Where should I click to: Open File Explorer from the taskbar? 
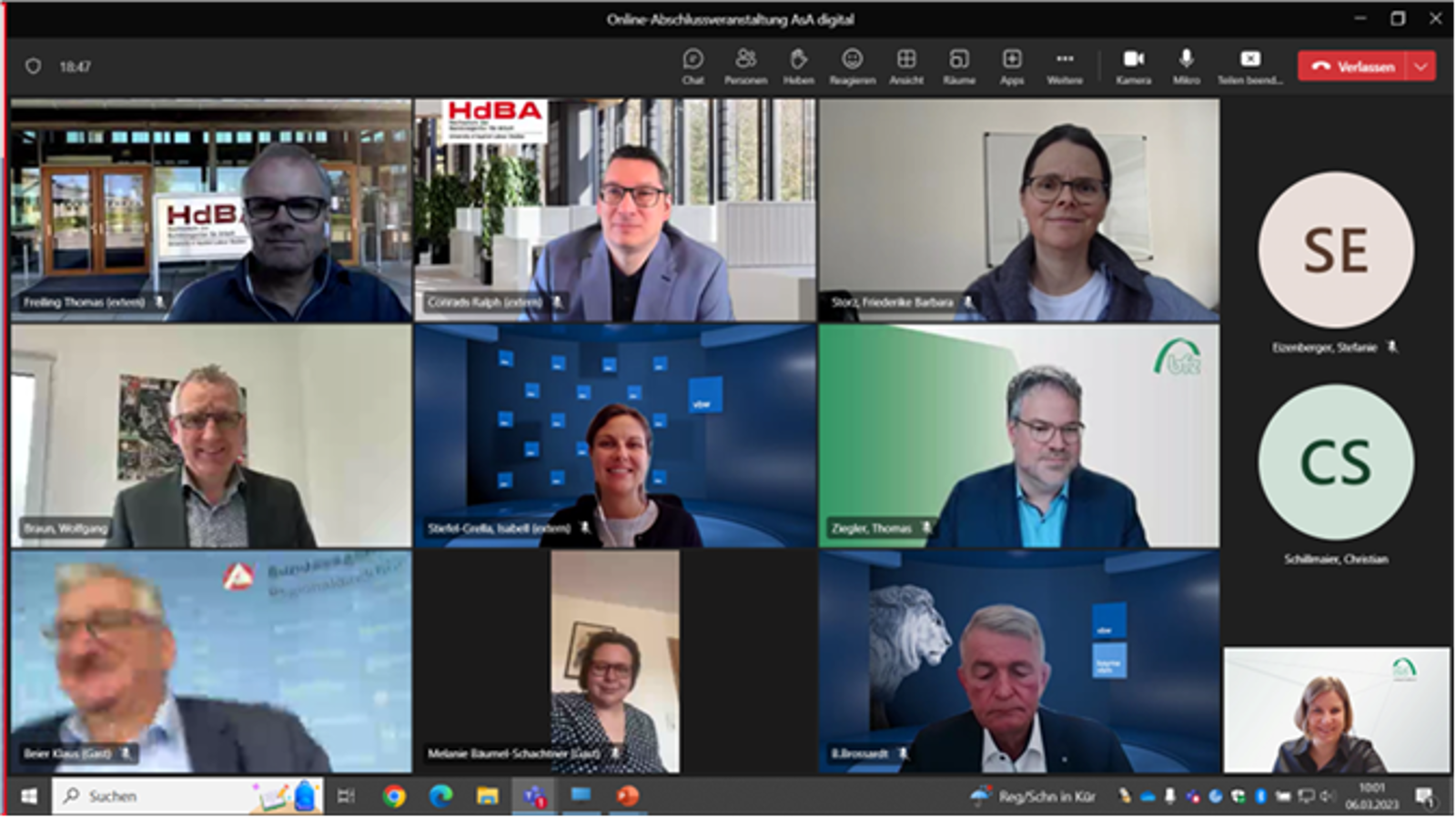[x=488, y=796]
